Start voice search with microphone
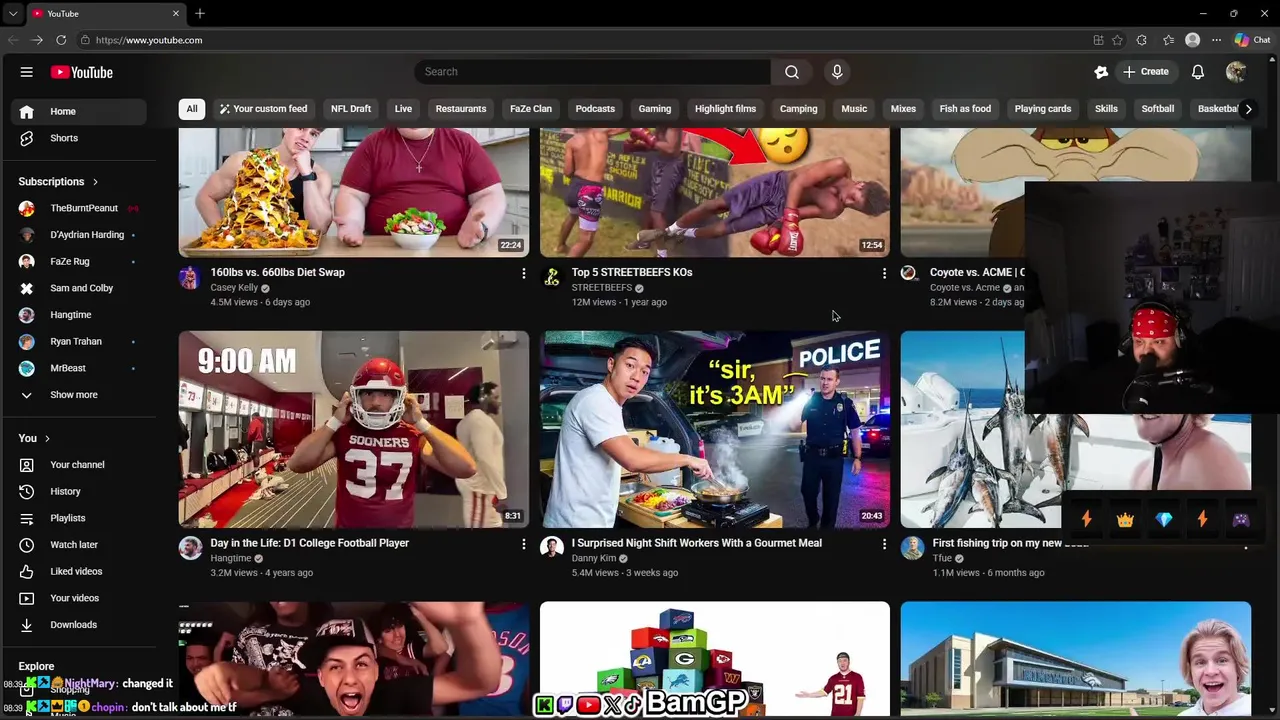 [837, 72]
